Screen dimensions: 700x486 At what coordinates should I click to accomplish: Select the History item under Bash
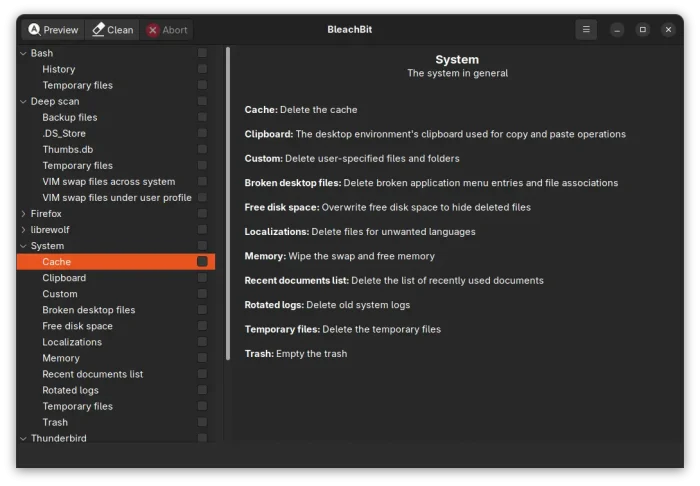(x=58, y=69)
